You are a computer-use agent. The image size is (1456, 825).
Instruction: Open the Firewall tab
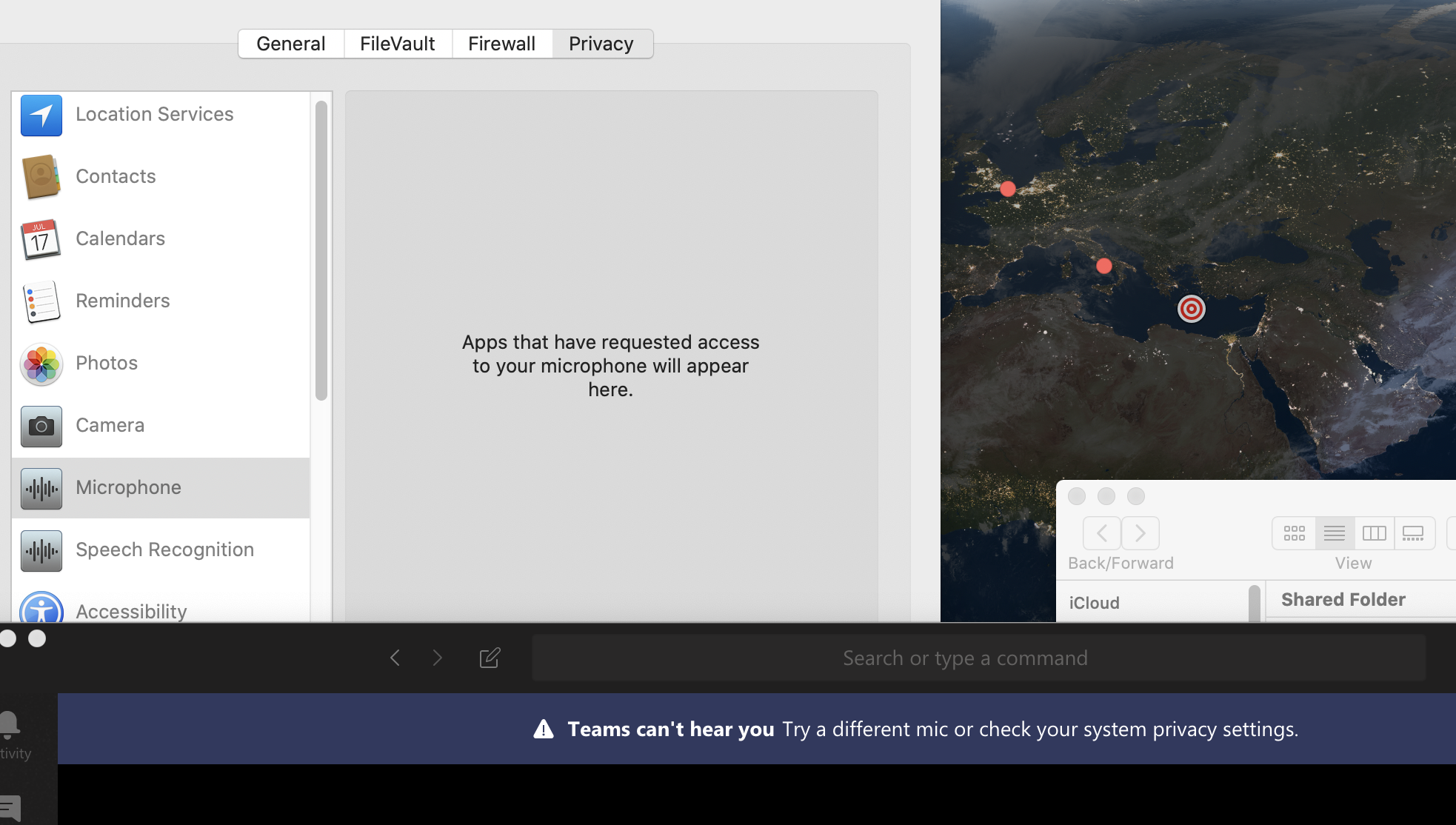click(501, 44)
